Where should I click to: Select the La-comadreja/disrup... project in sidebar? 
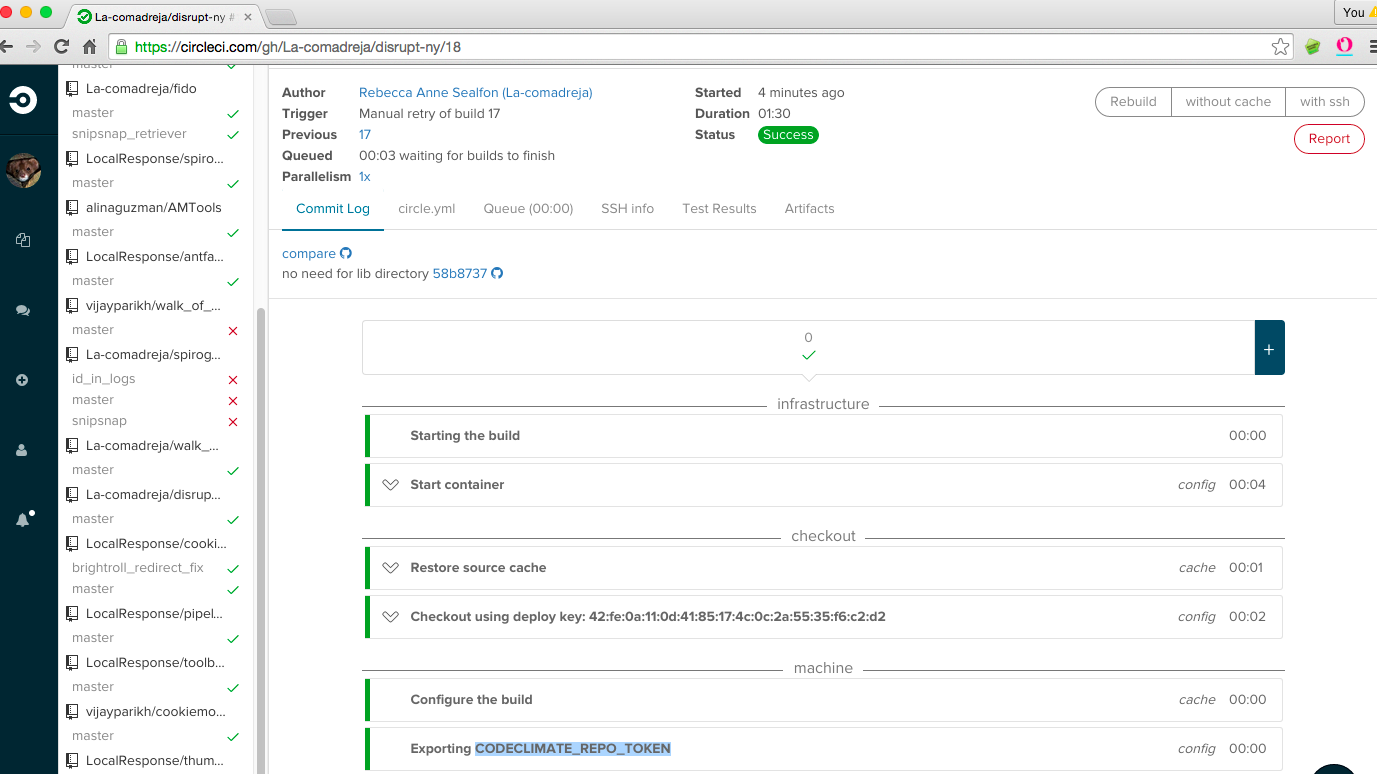click(x=152, y=495)
